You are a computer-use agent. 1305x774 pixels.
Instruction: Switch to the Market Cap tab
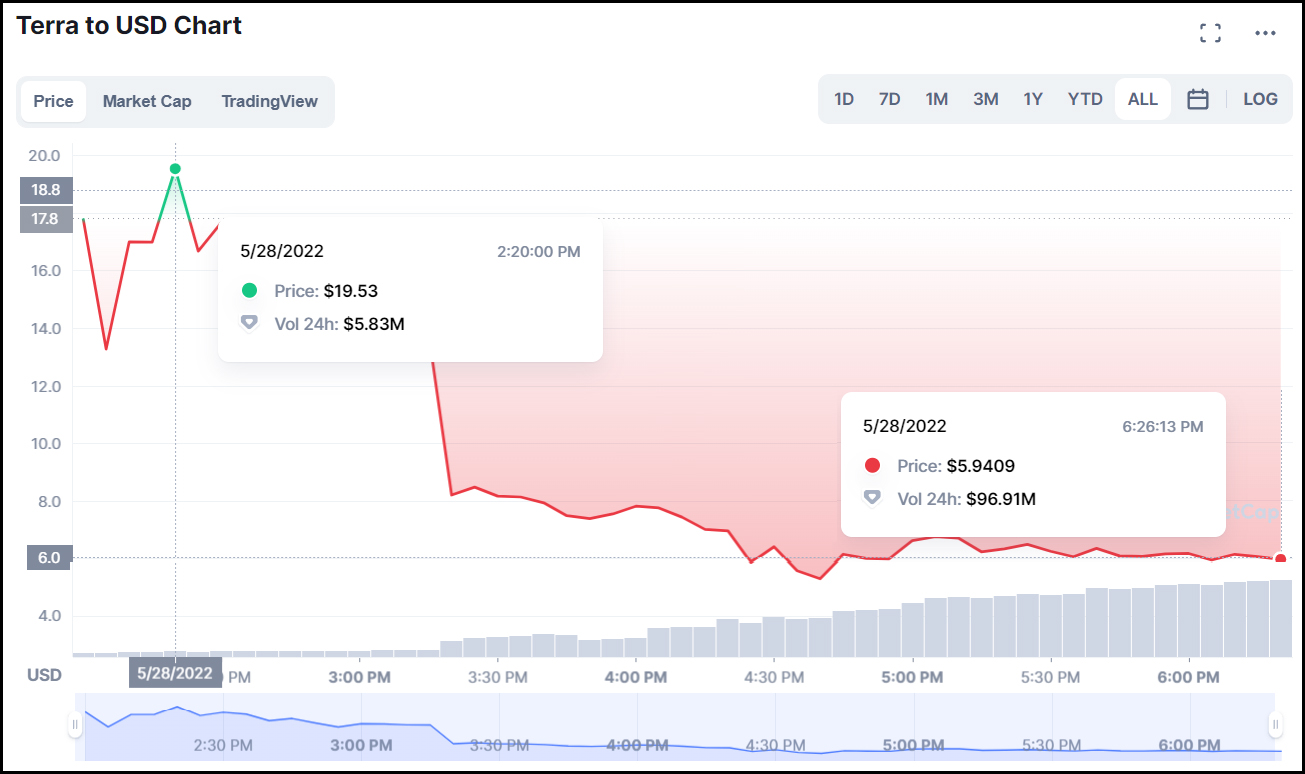point(147,101)
